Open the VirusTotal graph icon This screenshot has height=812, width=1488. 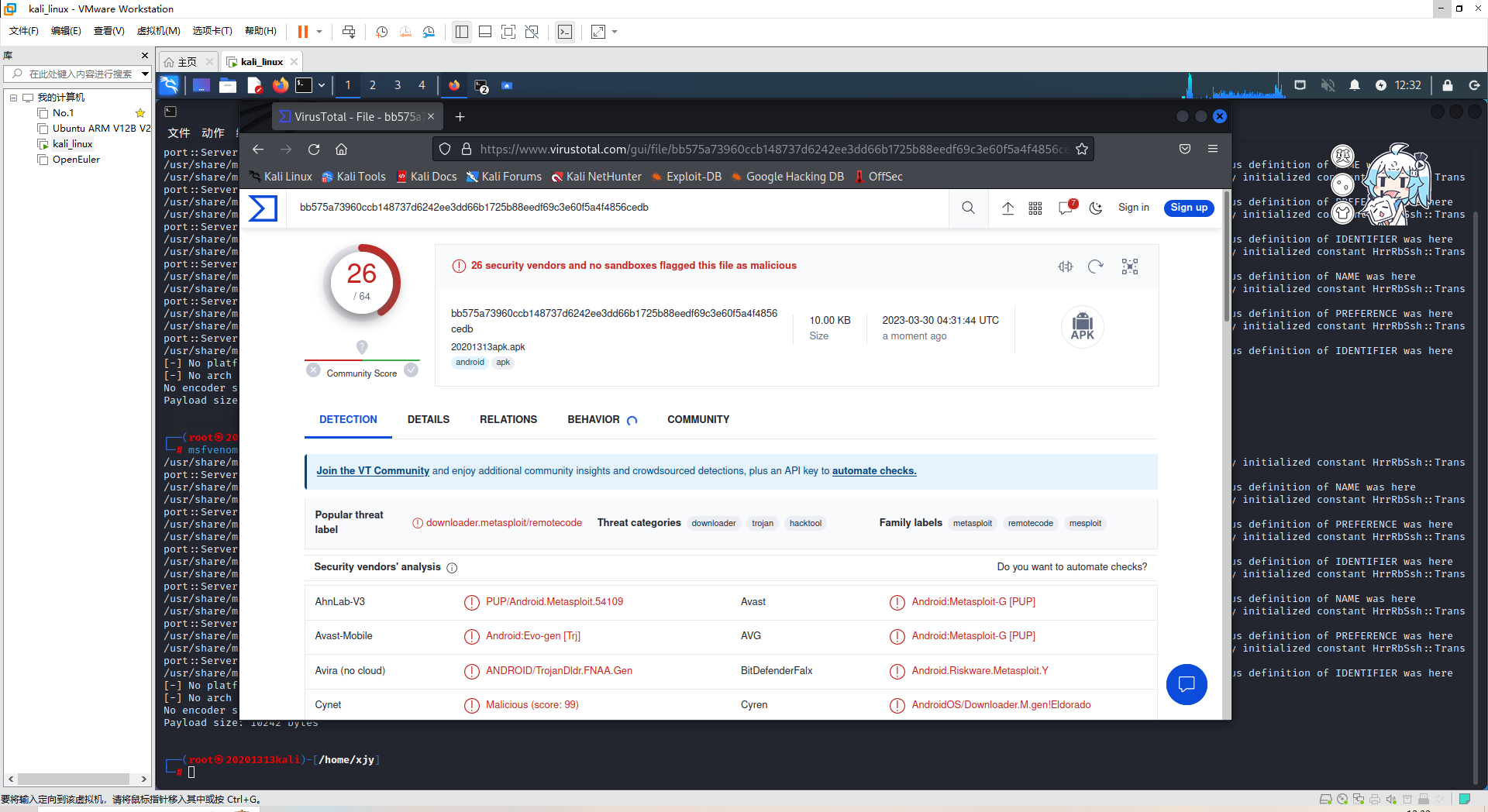1130,267
